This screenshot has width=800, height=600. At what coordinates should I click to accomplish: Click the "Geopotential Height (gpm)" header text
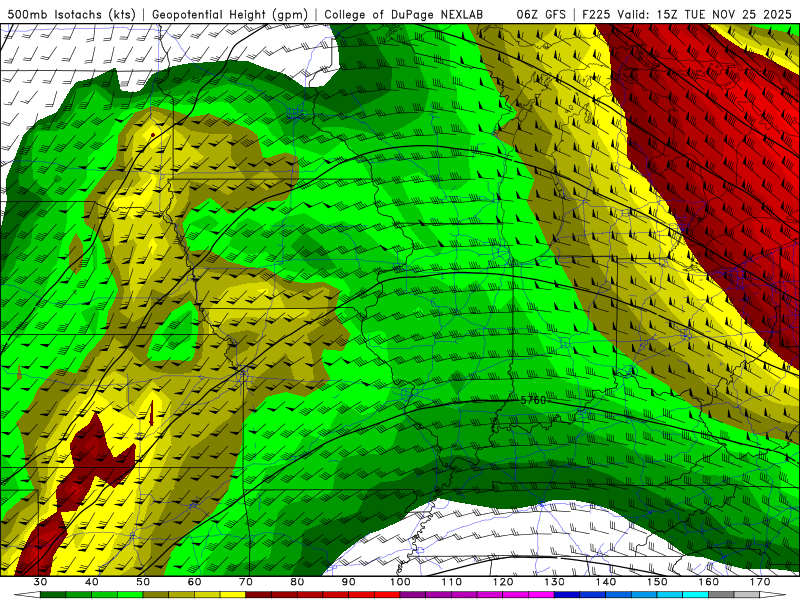230,14
